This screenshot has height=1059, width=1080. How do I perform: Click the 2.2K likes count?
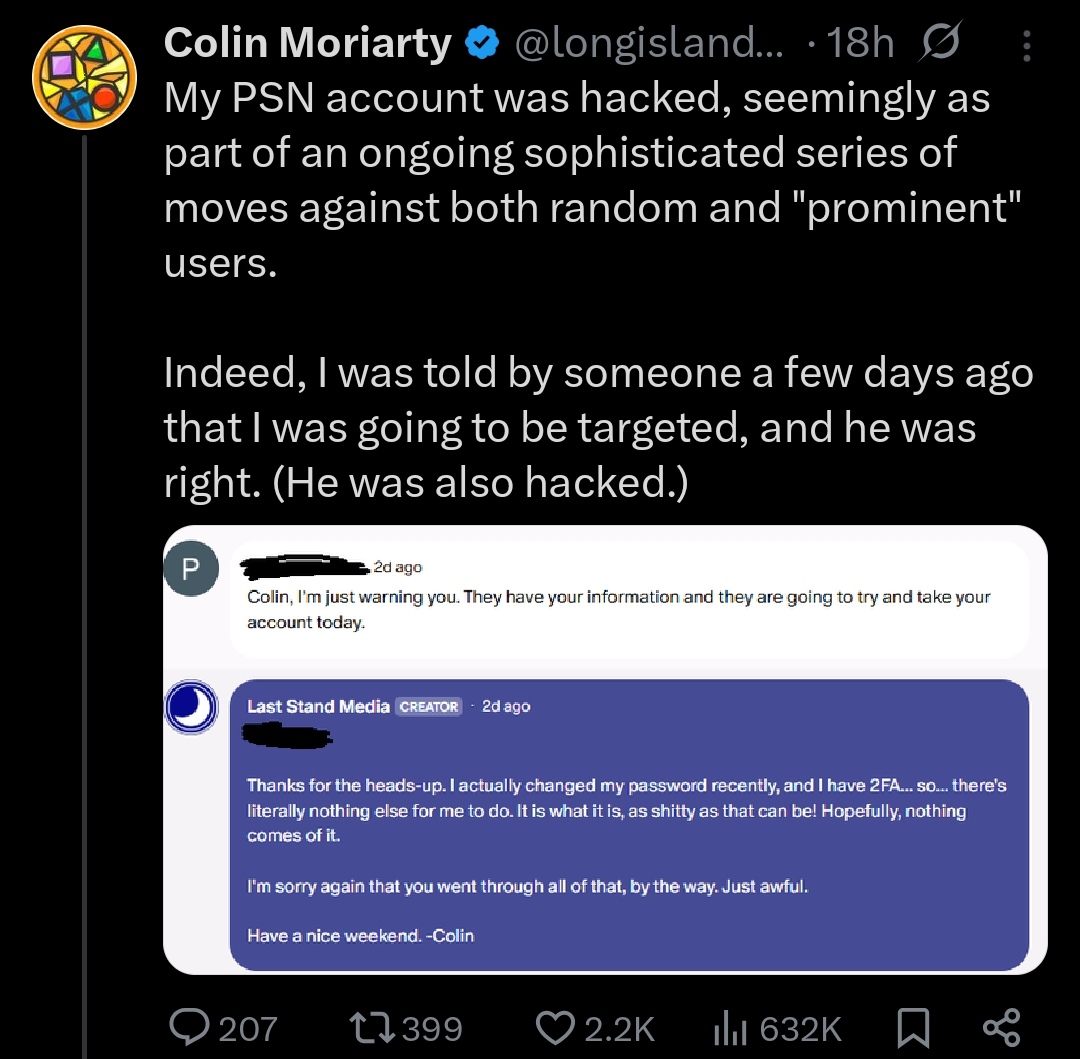coord(619,1029)
